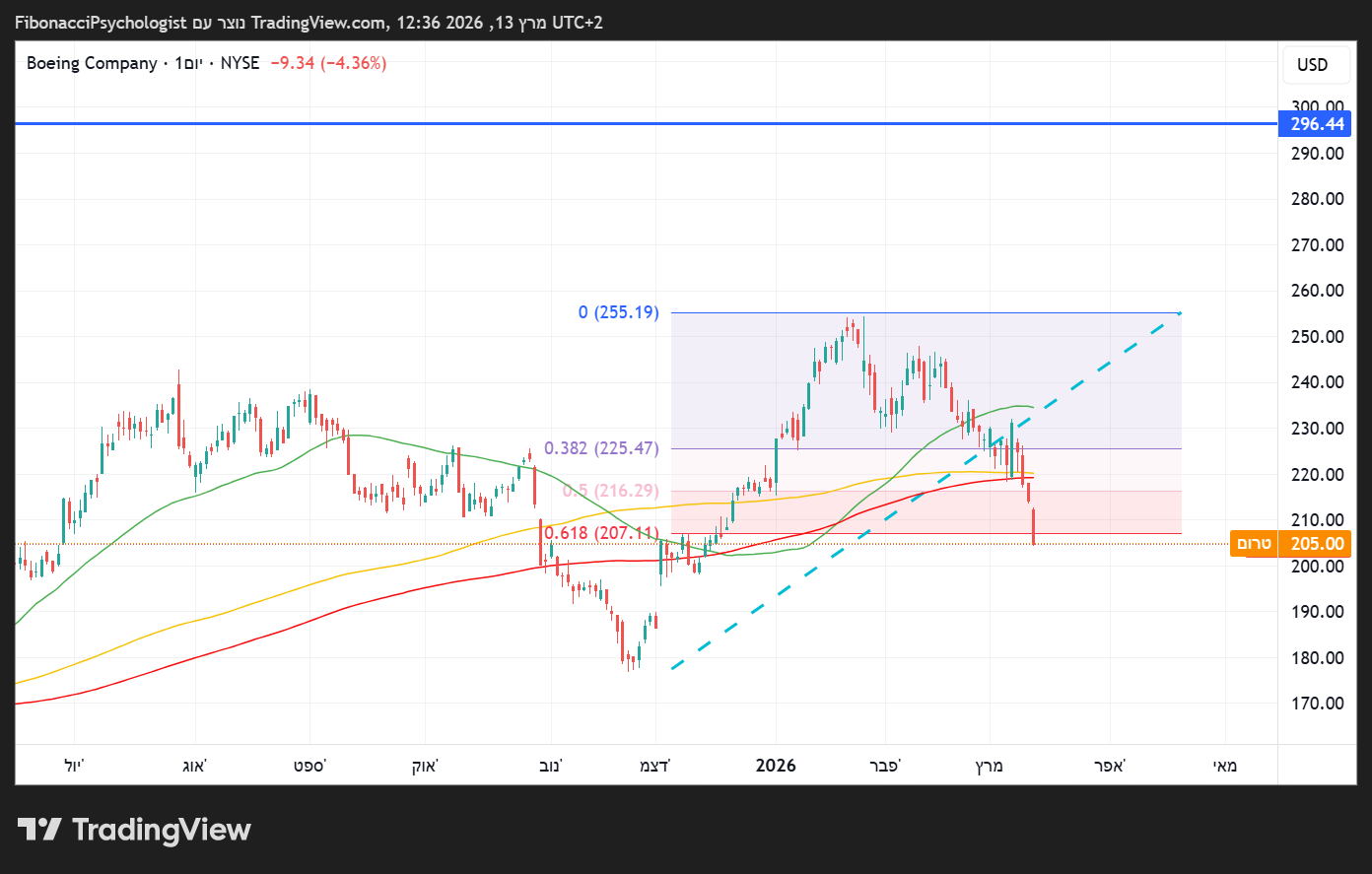Click the 220.00 price axis label

1318,474
